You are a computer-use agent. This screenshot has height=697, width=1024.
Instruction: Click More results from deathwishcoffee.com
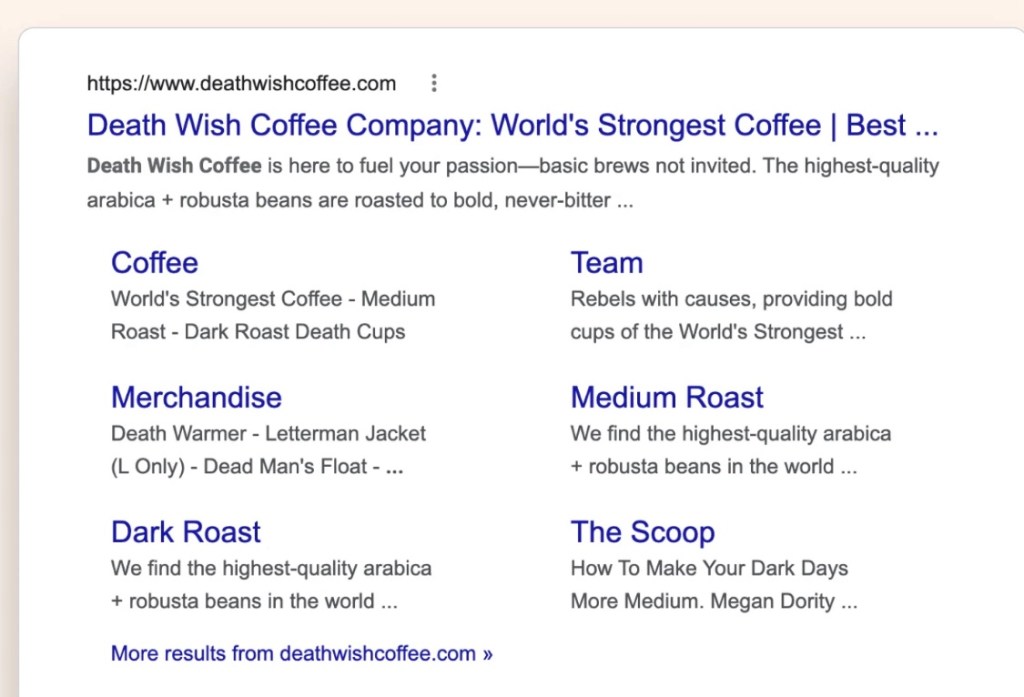(x=301, y=653)
